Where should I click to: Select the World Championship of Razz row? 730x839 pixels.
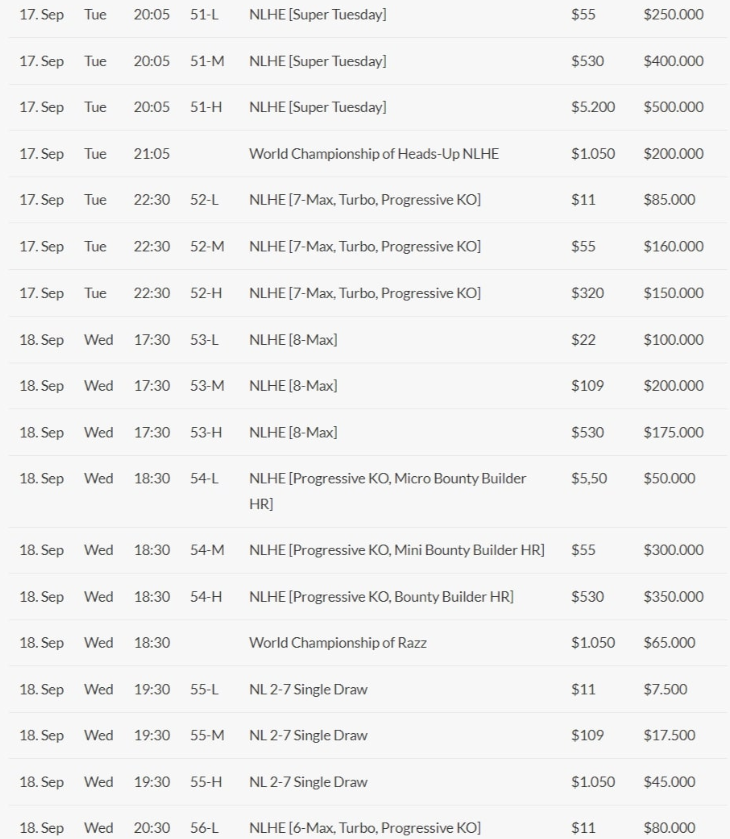click(337, 643)
